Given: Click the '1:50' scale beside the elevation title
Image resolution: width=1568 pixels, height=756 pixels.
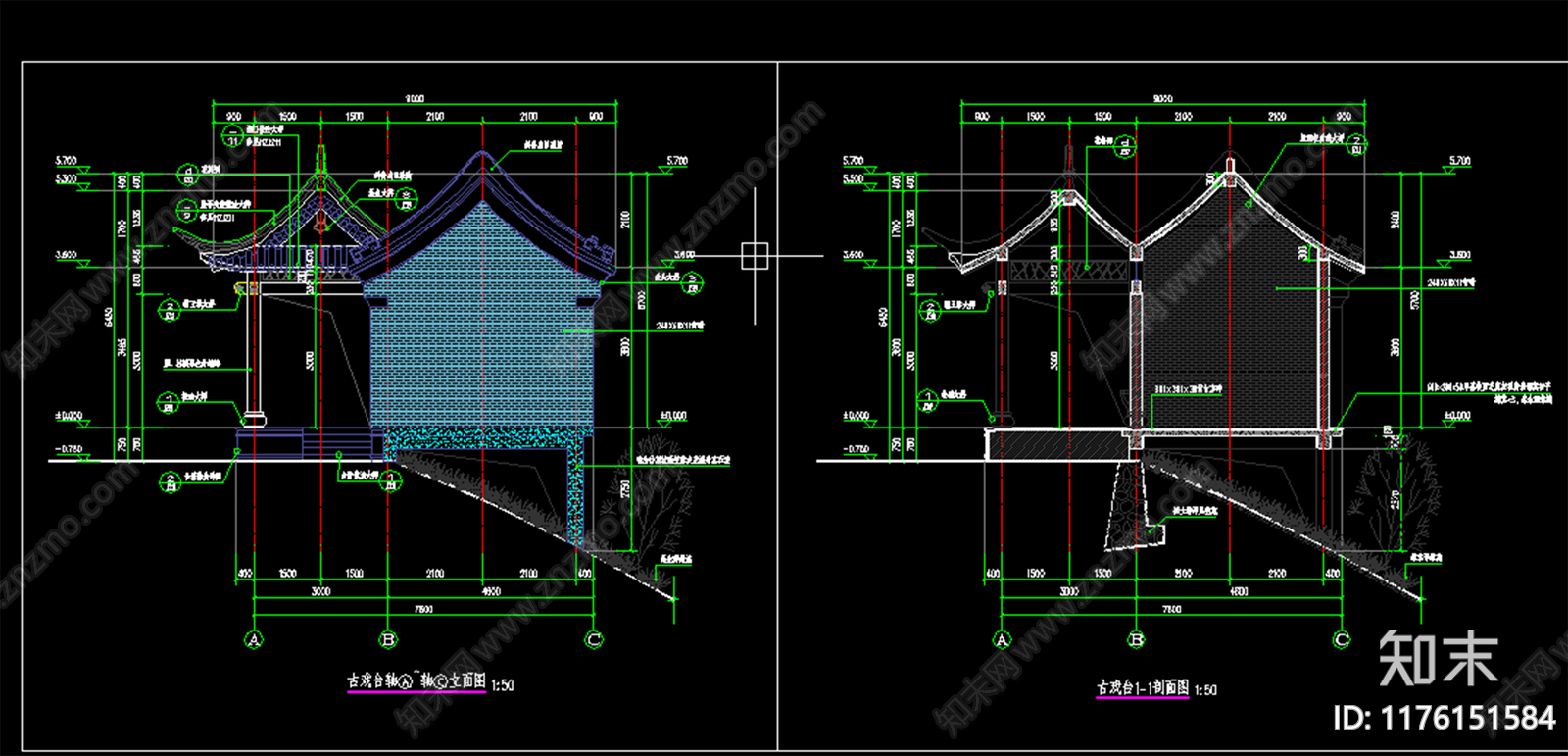Looking at the screenshot, I should coord(503,685).
